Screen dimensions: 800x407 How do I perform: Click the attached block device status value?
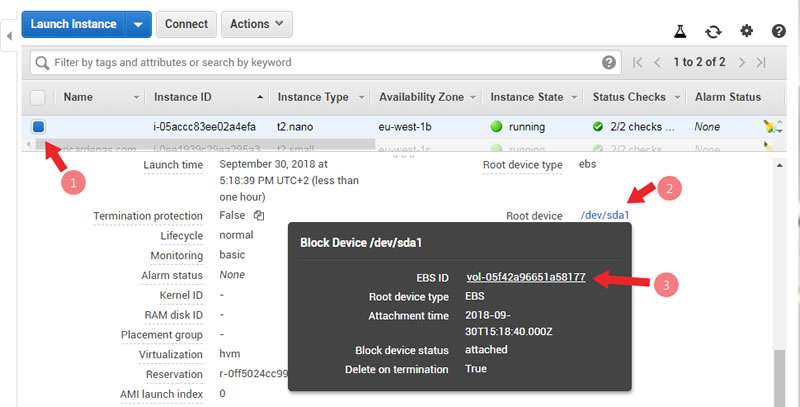(x=486, y=349)
